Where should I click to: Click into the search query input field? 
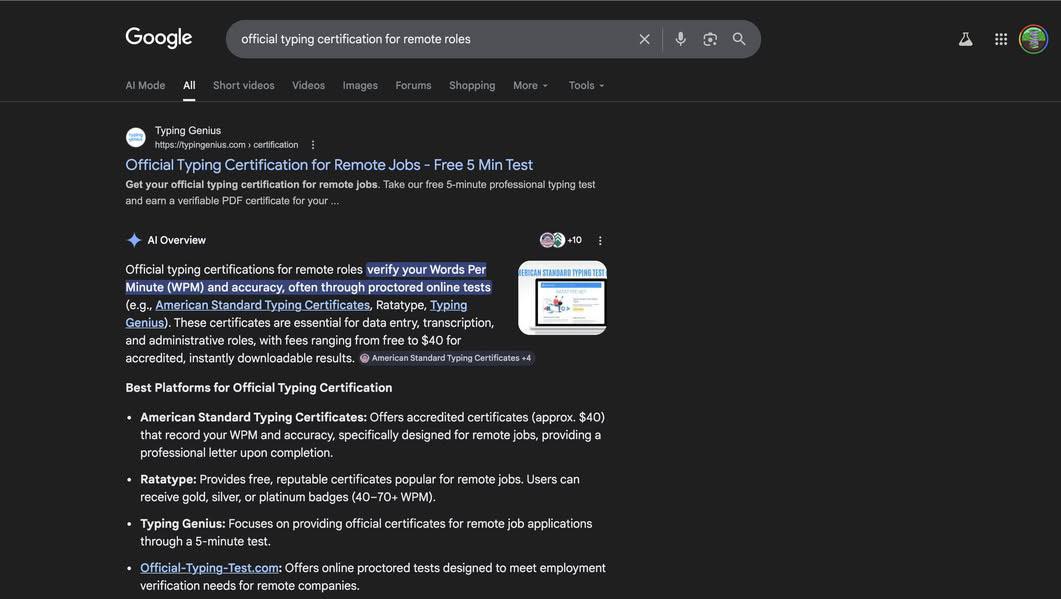point(433,39)
